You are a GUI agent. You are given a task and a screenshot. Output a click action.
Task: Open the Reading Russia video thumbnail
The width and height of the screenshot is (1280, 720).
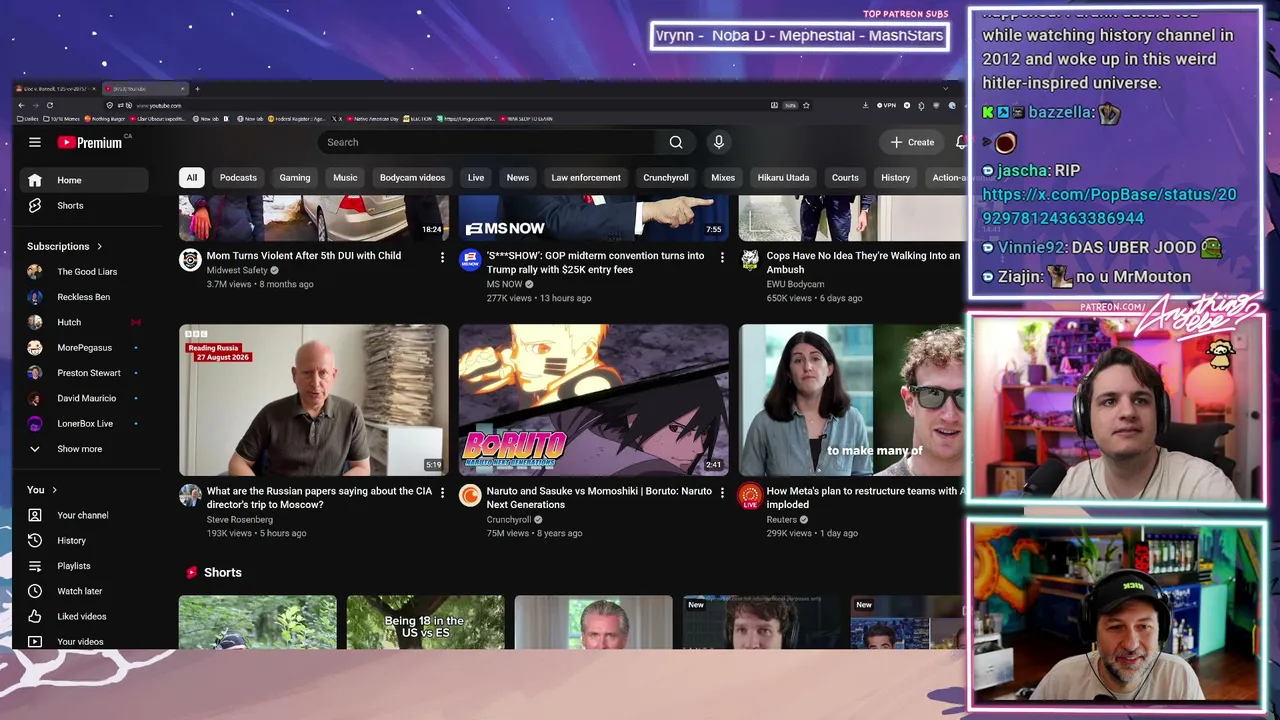point(314,400)
